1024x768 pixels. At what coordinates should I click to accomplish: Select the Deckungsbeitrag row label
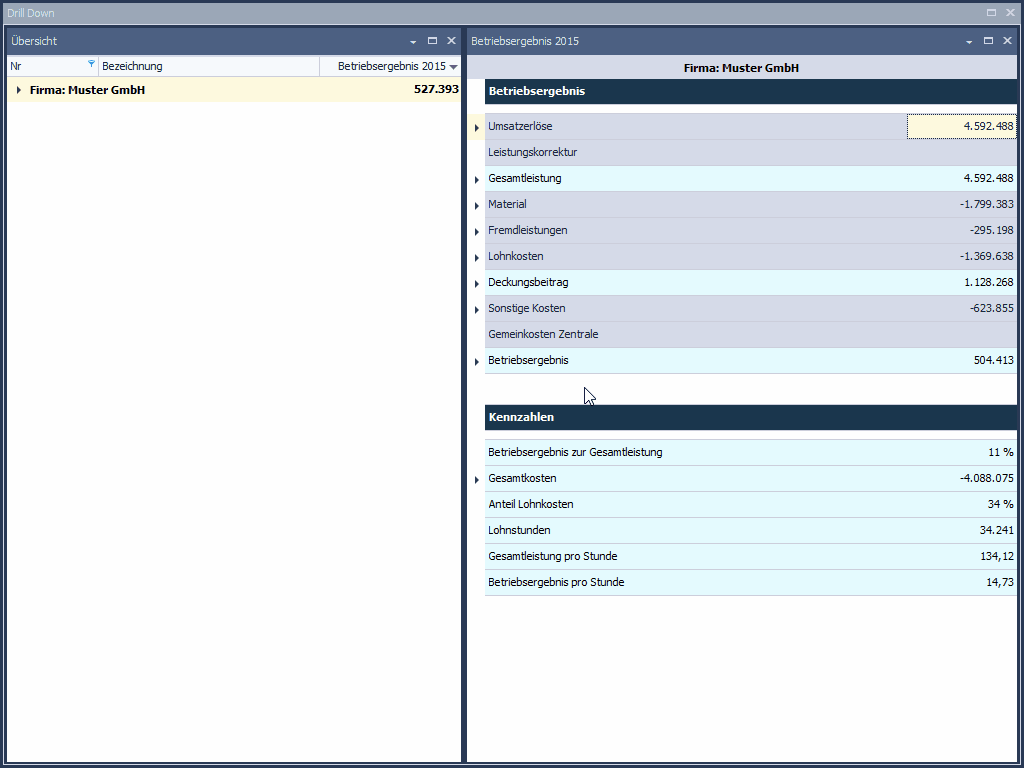[528, 283]
